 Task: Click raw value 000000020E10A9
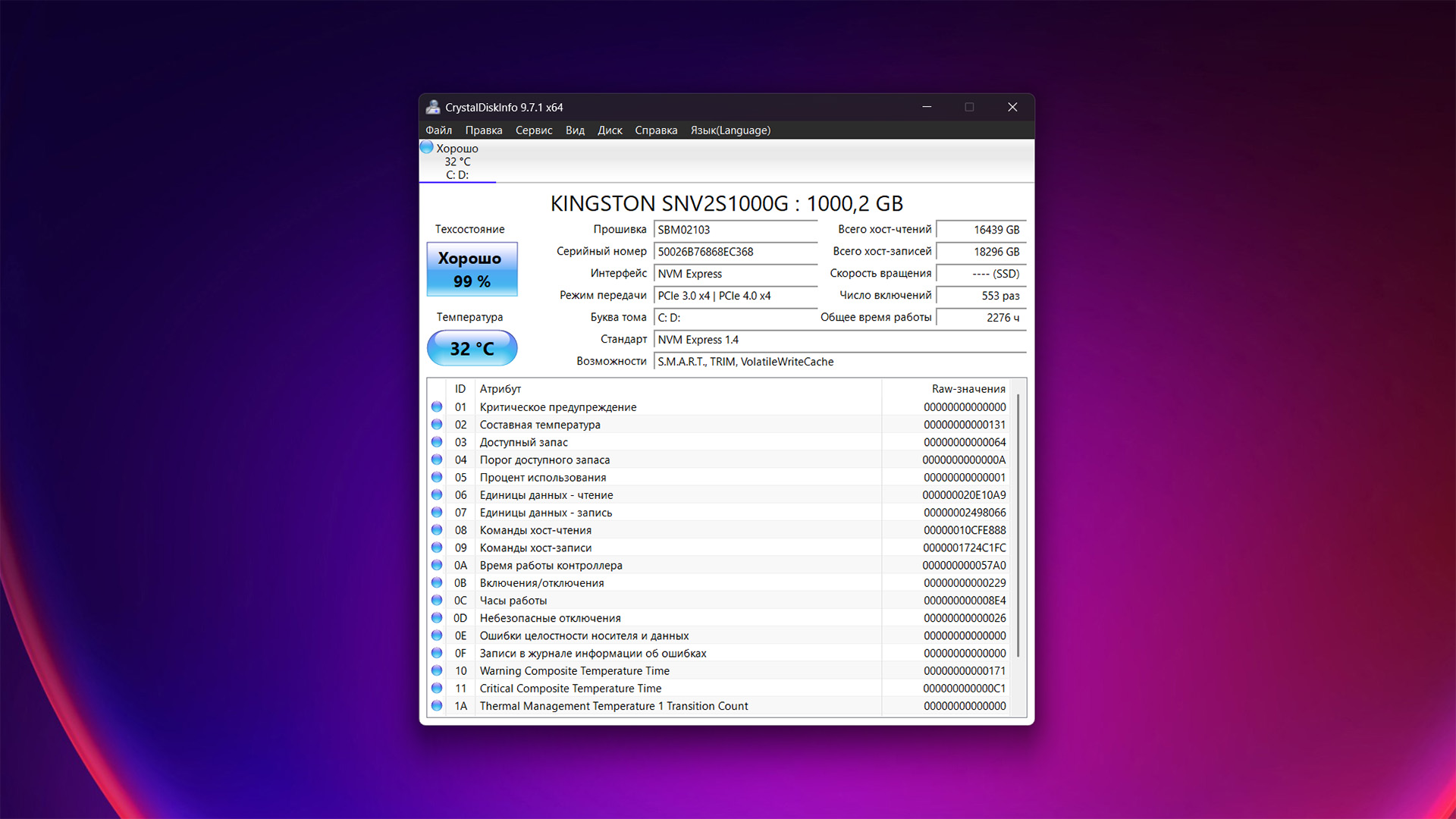(x=964, y=494)
